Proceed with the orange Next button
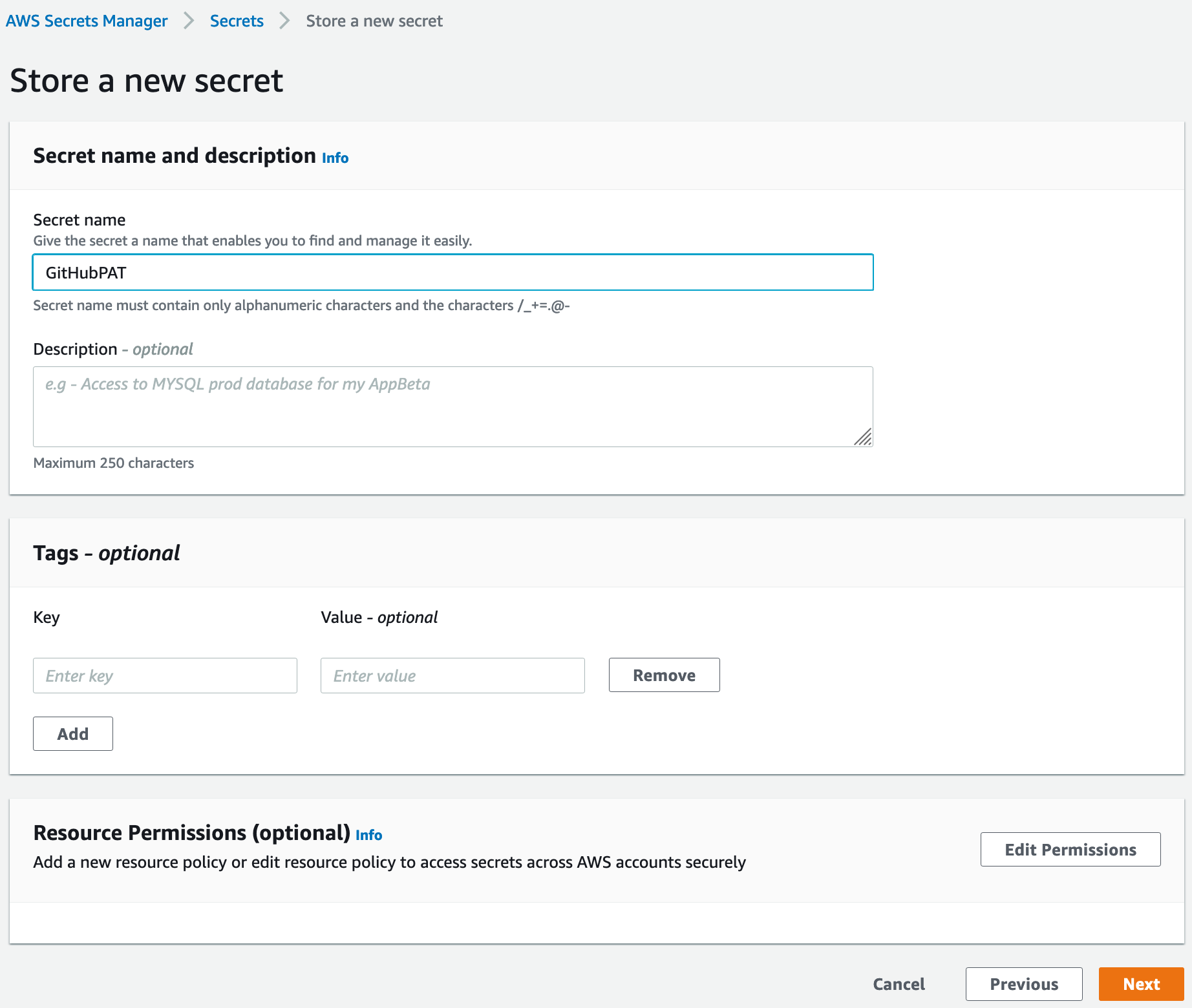The height and width of the screenshot is (1008, 1192). tap(1141, 984)
